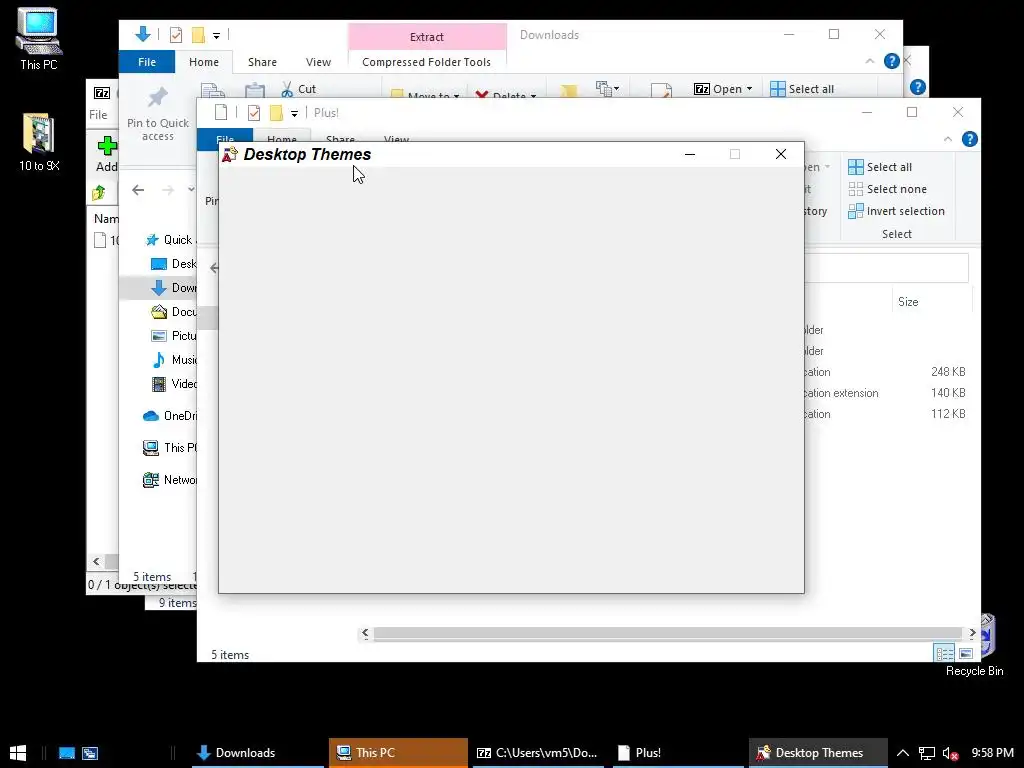Click the up-folder icon in 7-Zip window
1024x768 pixels.
99,193
